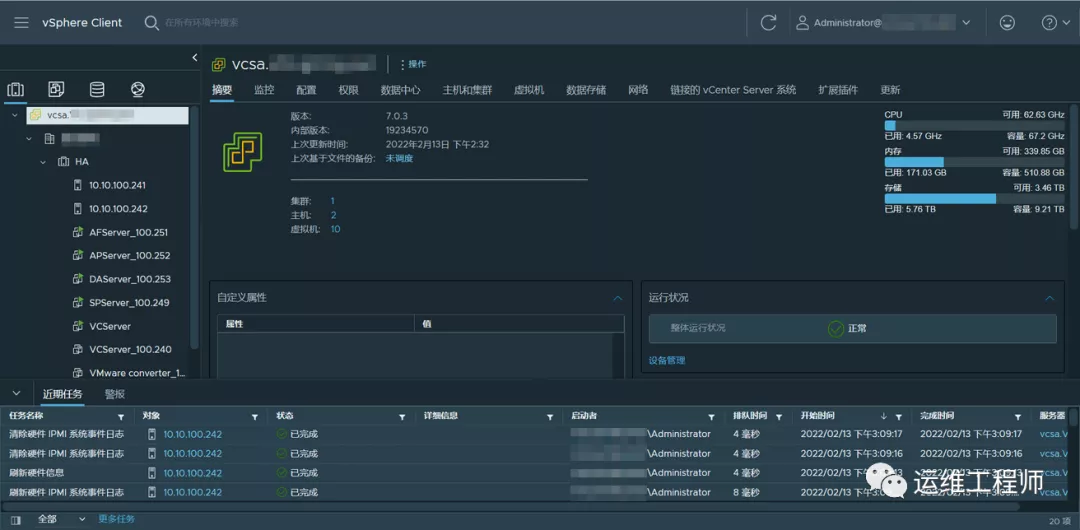Switch to the 监控 tab
Screen dimensions: 1080x530
(264, 90)
